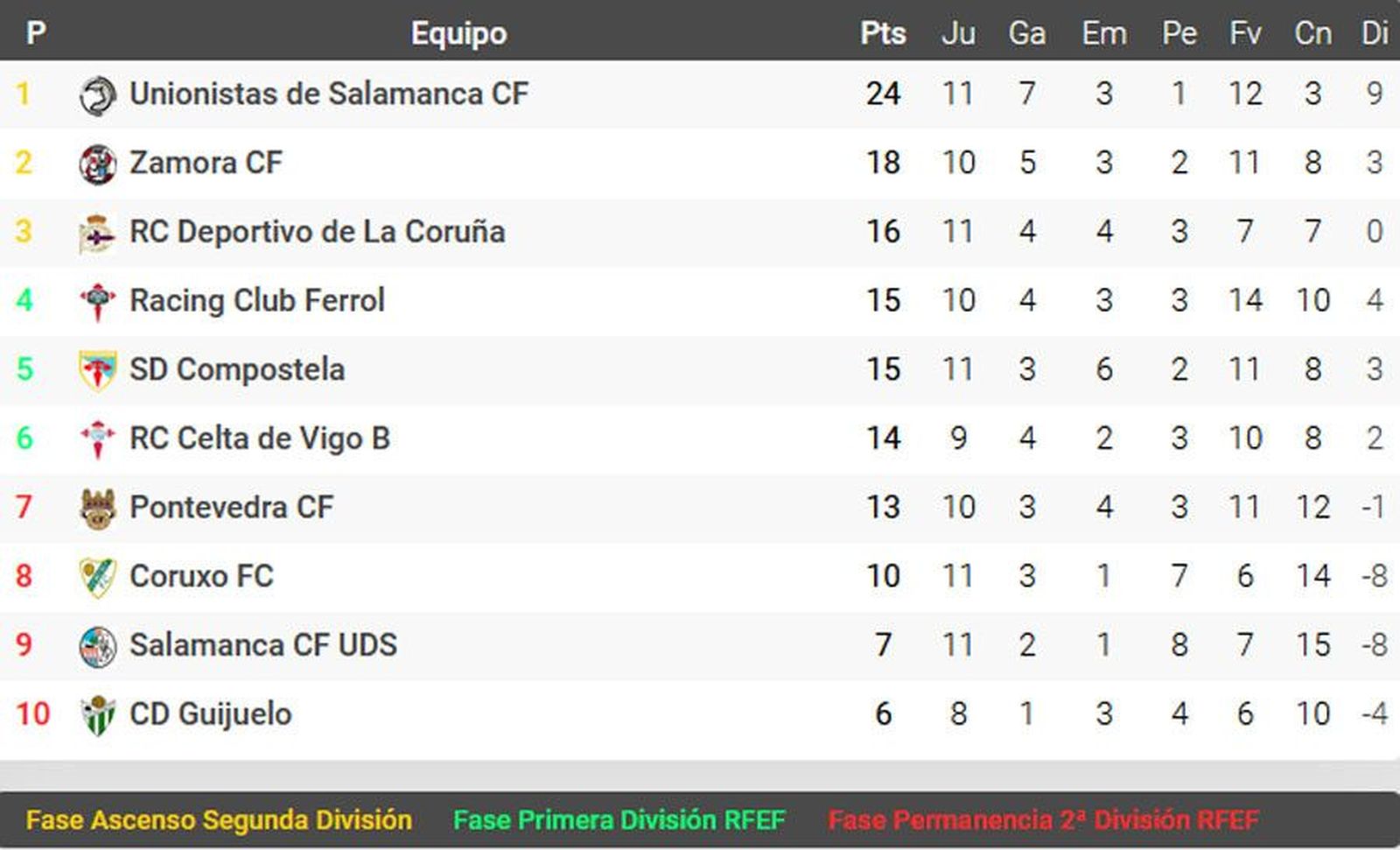Click the Racing Club Ferrol crest
This screenshot has height=850, width=1400.
coord(97,301)
